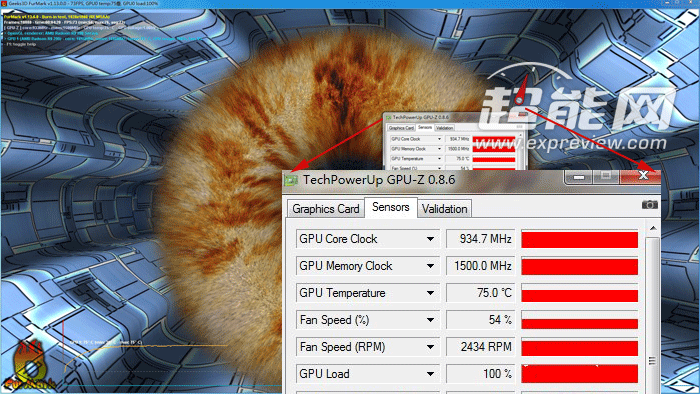
Task: Click scrollbar up arrow in enlarged GPU-Z
Action: [x=653, y=228]
